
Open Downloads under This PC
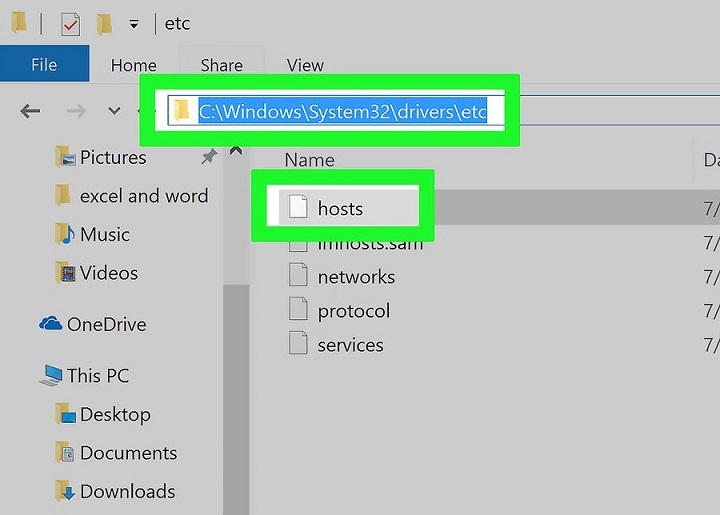[x=128, y=492]
